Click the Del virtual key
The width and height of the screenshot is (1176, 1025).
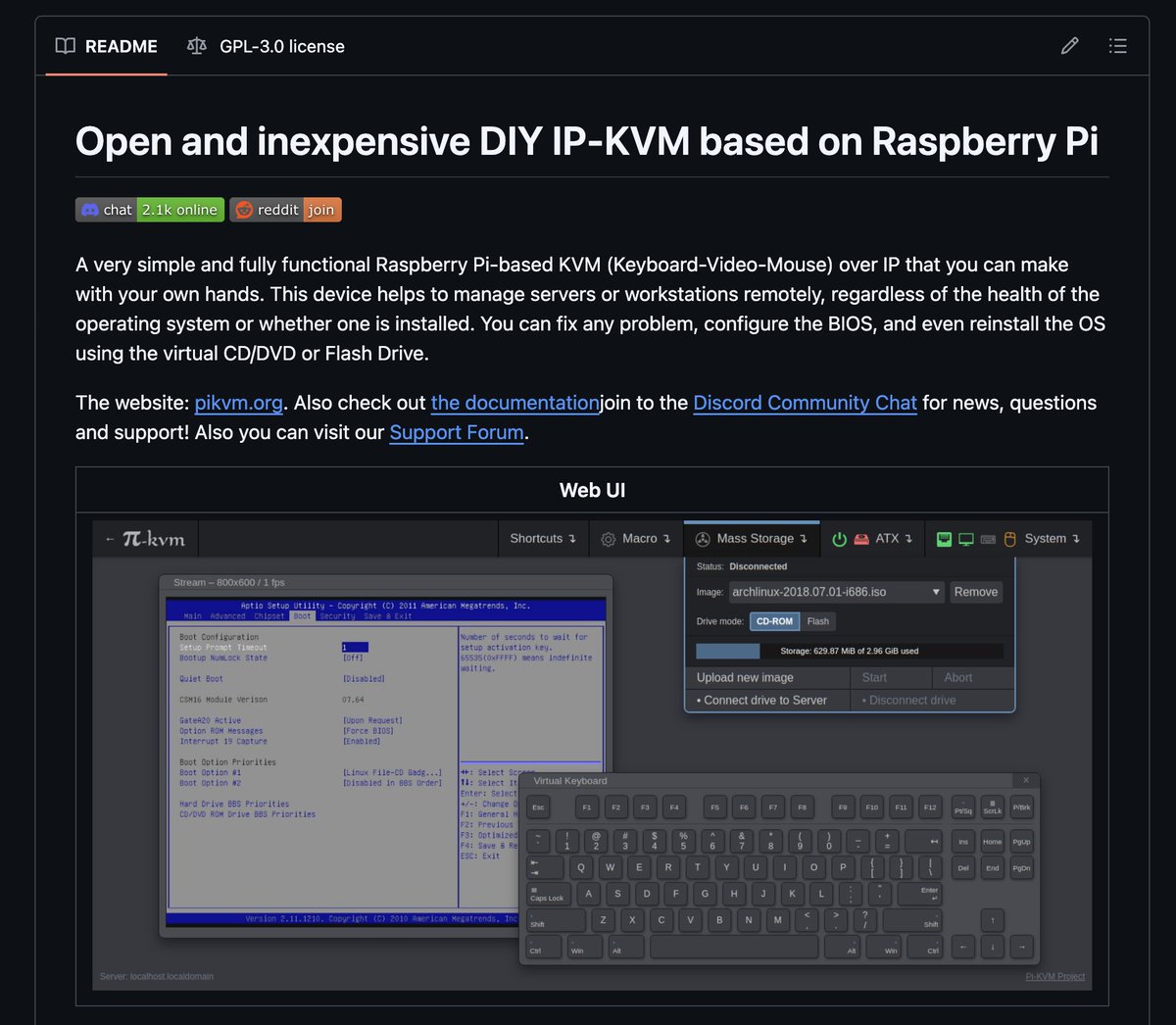pyautogui.click(x=964, y=866)
